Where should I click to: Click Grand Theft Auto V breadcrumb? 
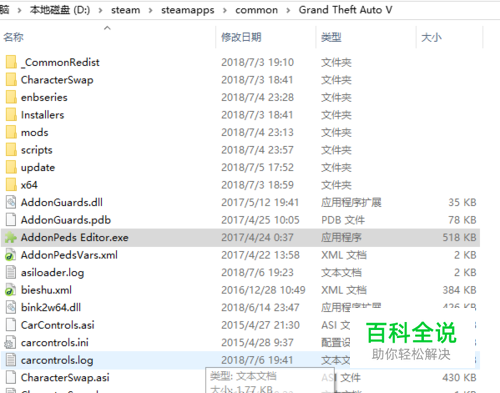345,10
